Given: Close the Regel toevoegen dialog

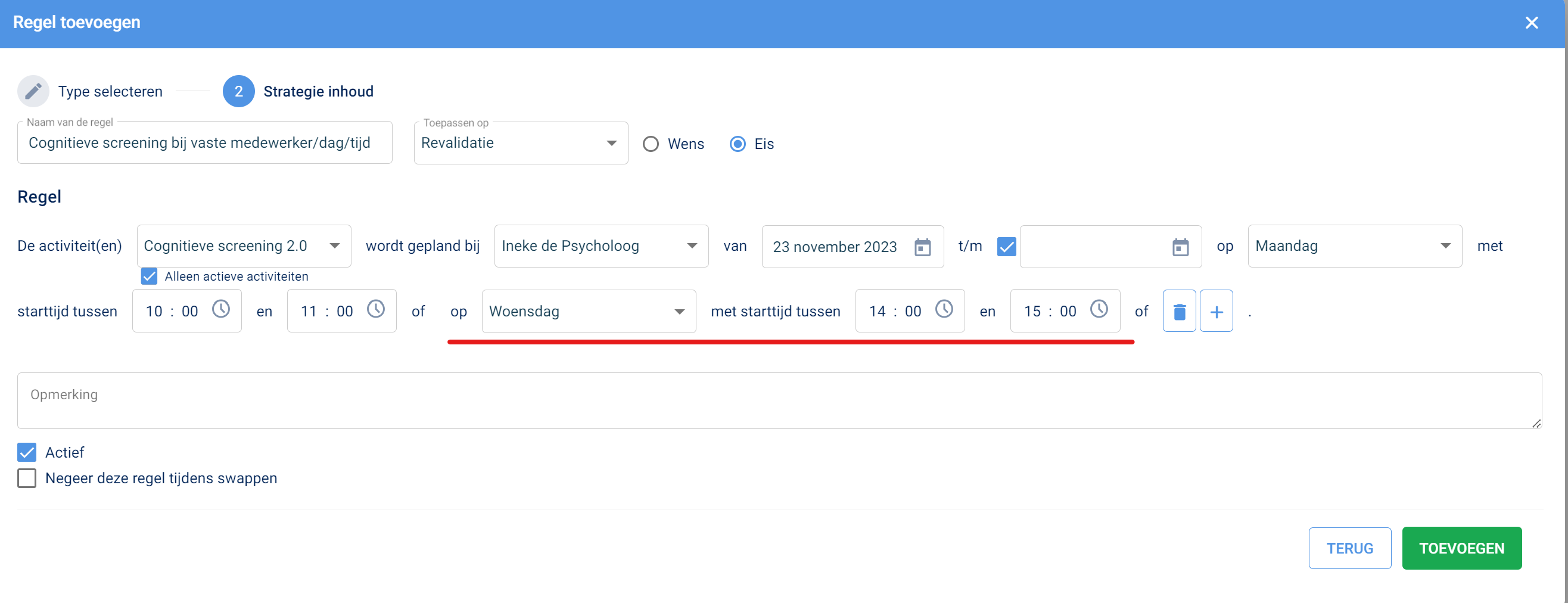Looking at the screenshot, I should tap(1532, 23).
